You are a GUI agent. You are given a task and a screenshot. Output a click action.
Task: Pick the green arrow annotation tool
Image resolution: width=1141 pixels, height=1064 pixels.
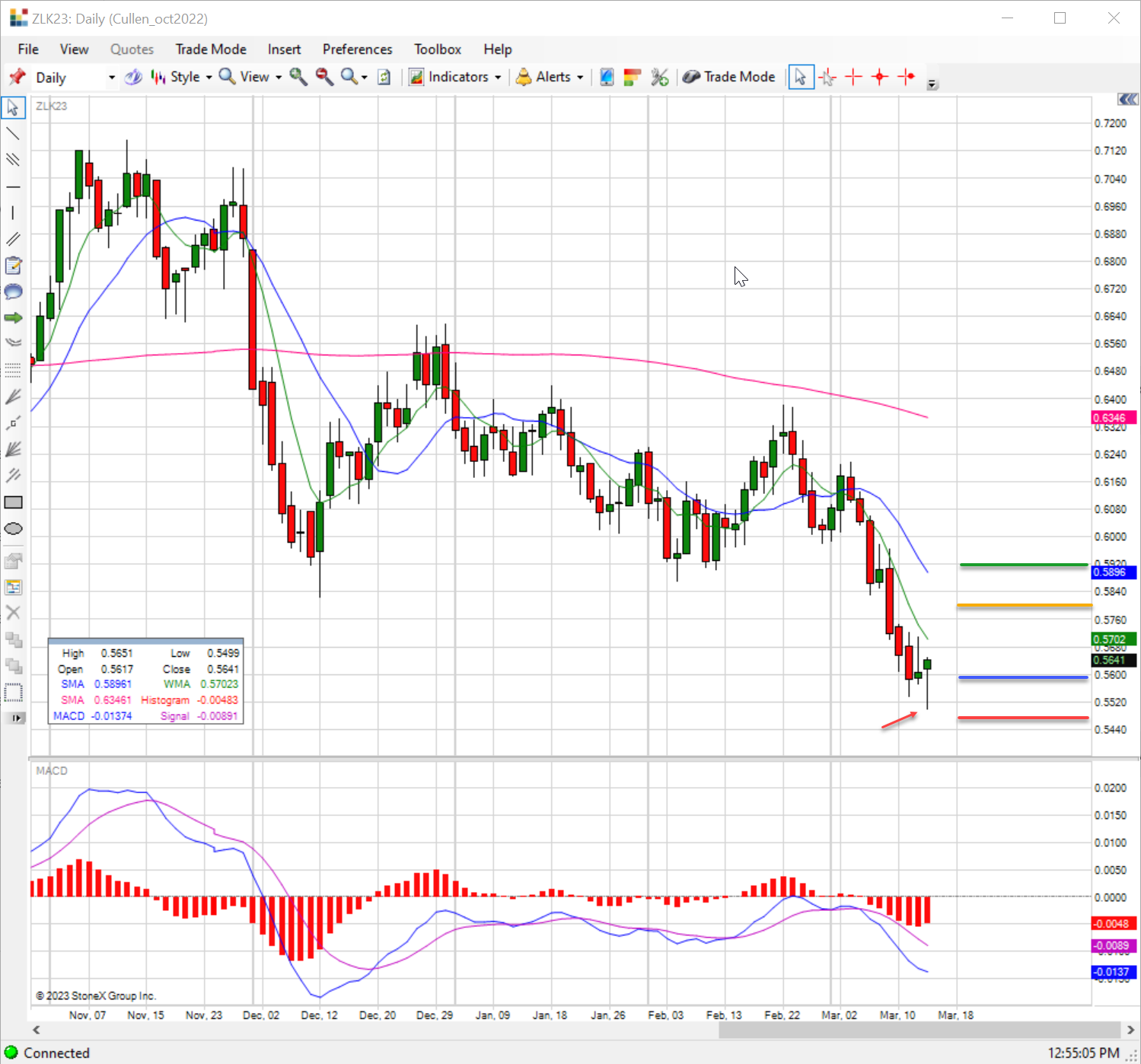click(x=13, y=317)
